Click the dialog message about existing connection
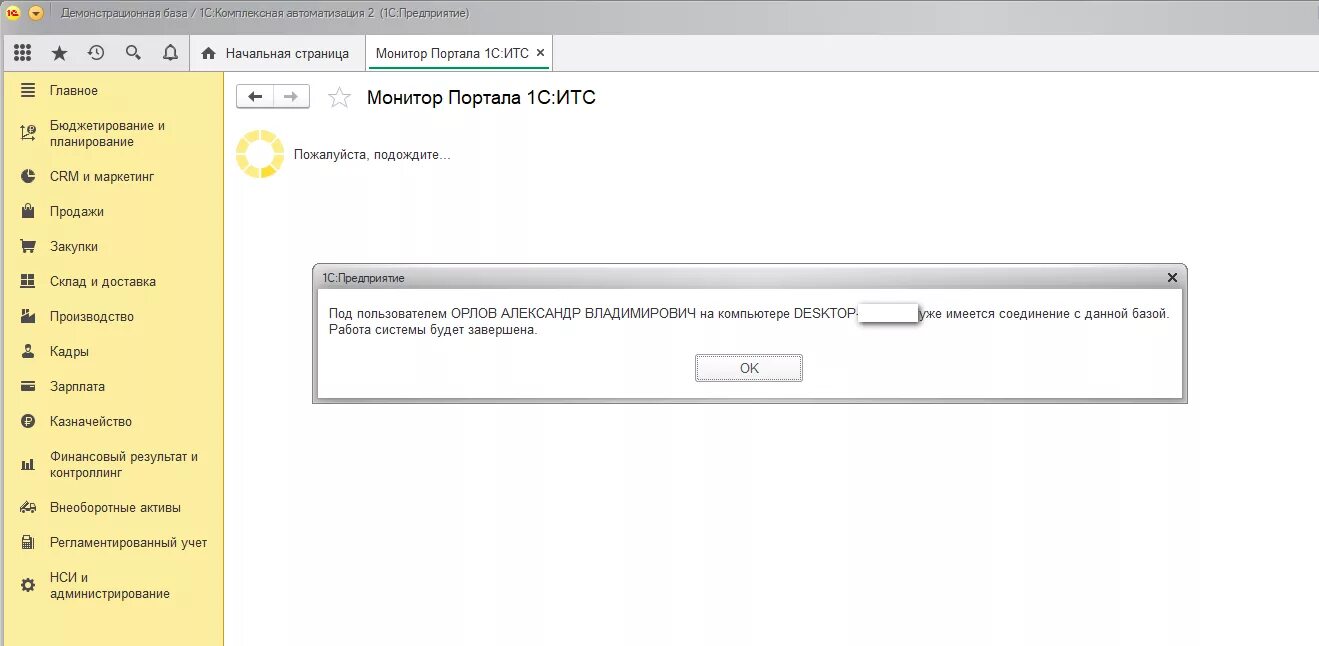The width and height of the screenshot is (1319, 646). coord(749,322)
